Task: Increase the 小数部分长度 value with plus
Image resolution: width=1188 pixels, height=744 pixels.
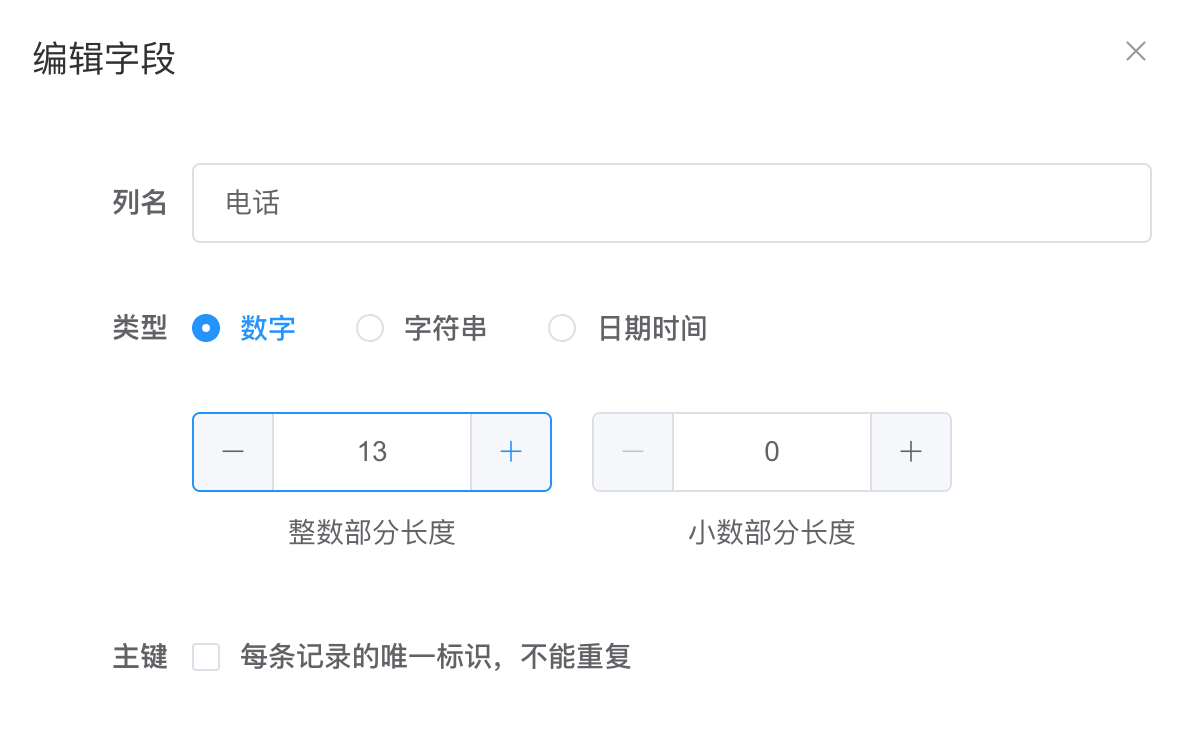Action: point(911,452)
